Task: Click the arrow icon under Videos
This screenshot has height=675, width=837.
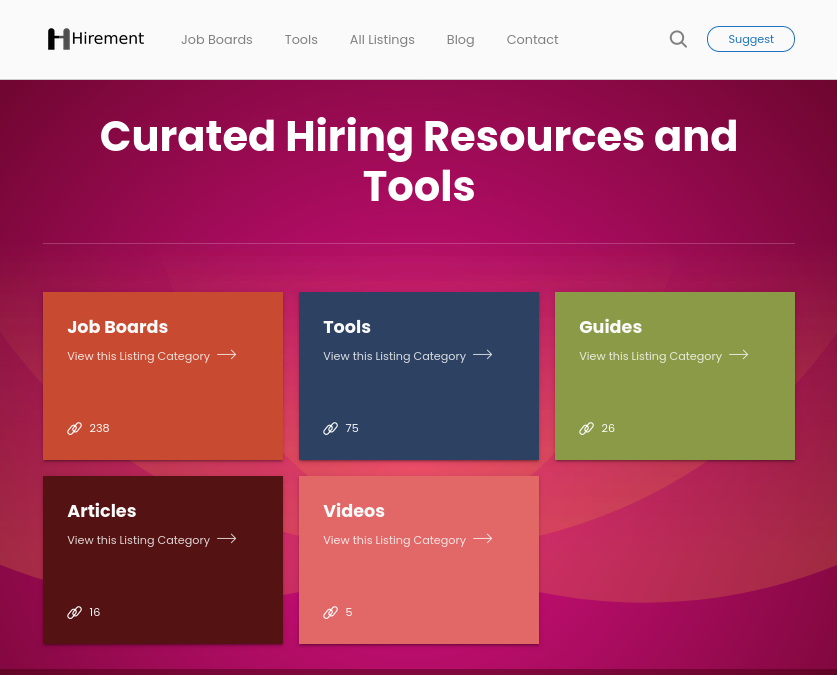Action: (x=483, y=539)
